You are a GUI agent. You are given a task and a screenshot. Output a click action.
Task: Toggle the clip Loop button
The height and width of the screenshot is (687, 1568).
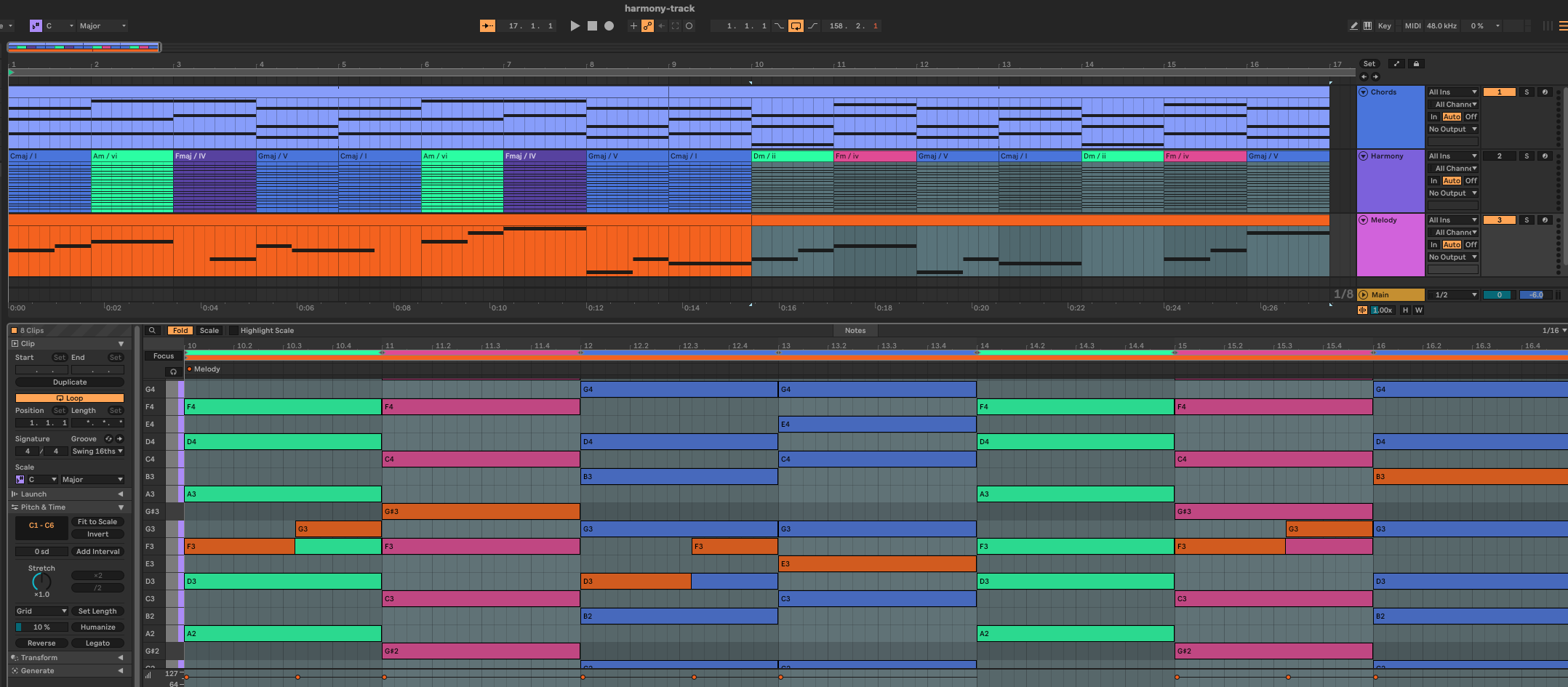[x=70, y=398]
